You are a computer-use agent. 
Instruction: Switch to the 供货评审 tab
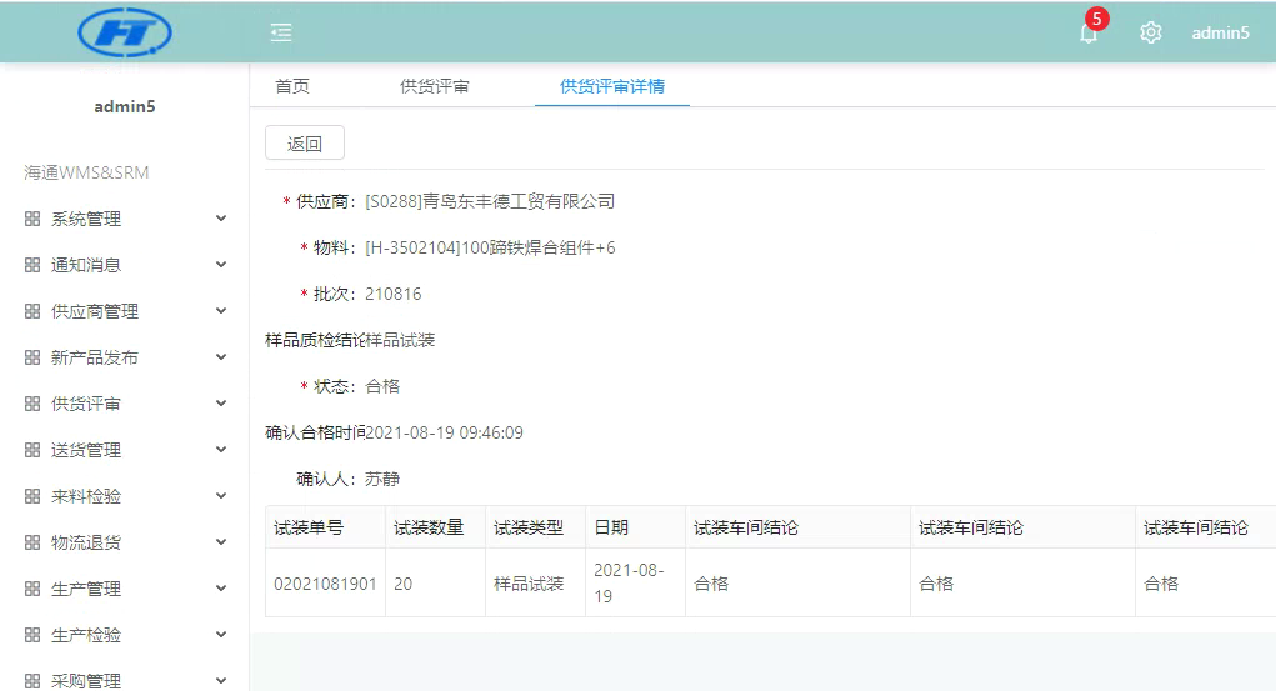434,87
